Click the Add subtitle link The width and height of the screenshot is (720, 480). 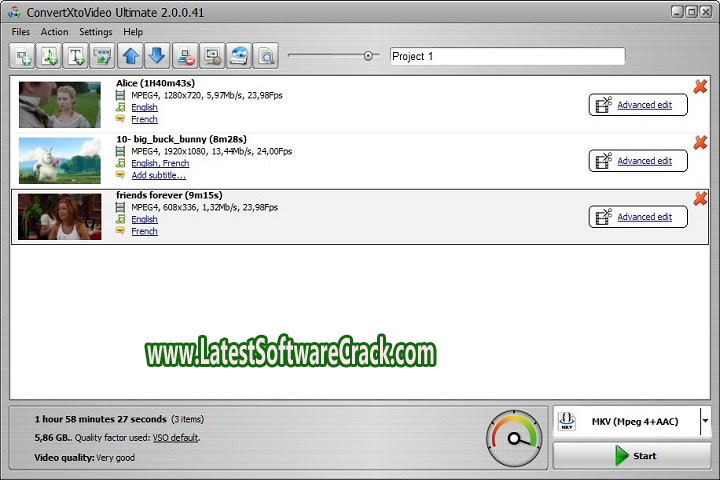158,175
